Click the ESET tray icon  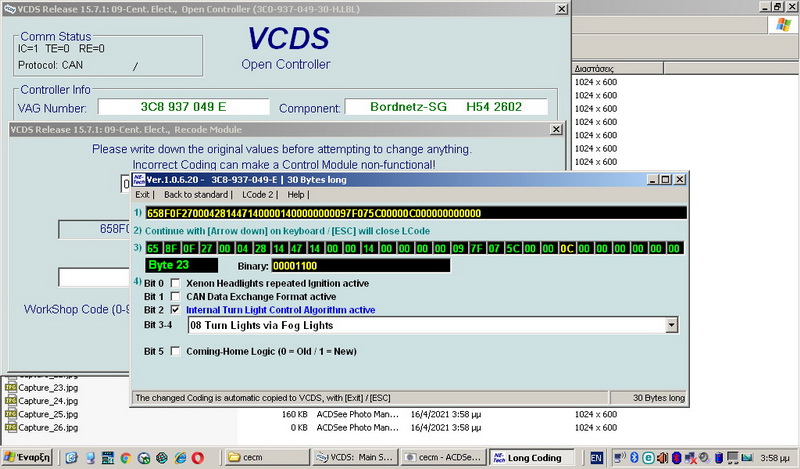coord(648,457)
